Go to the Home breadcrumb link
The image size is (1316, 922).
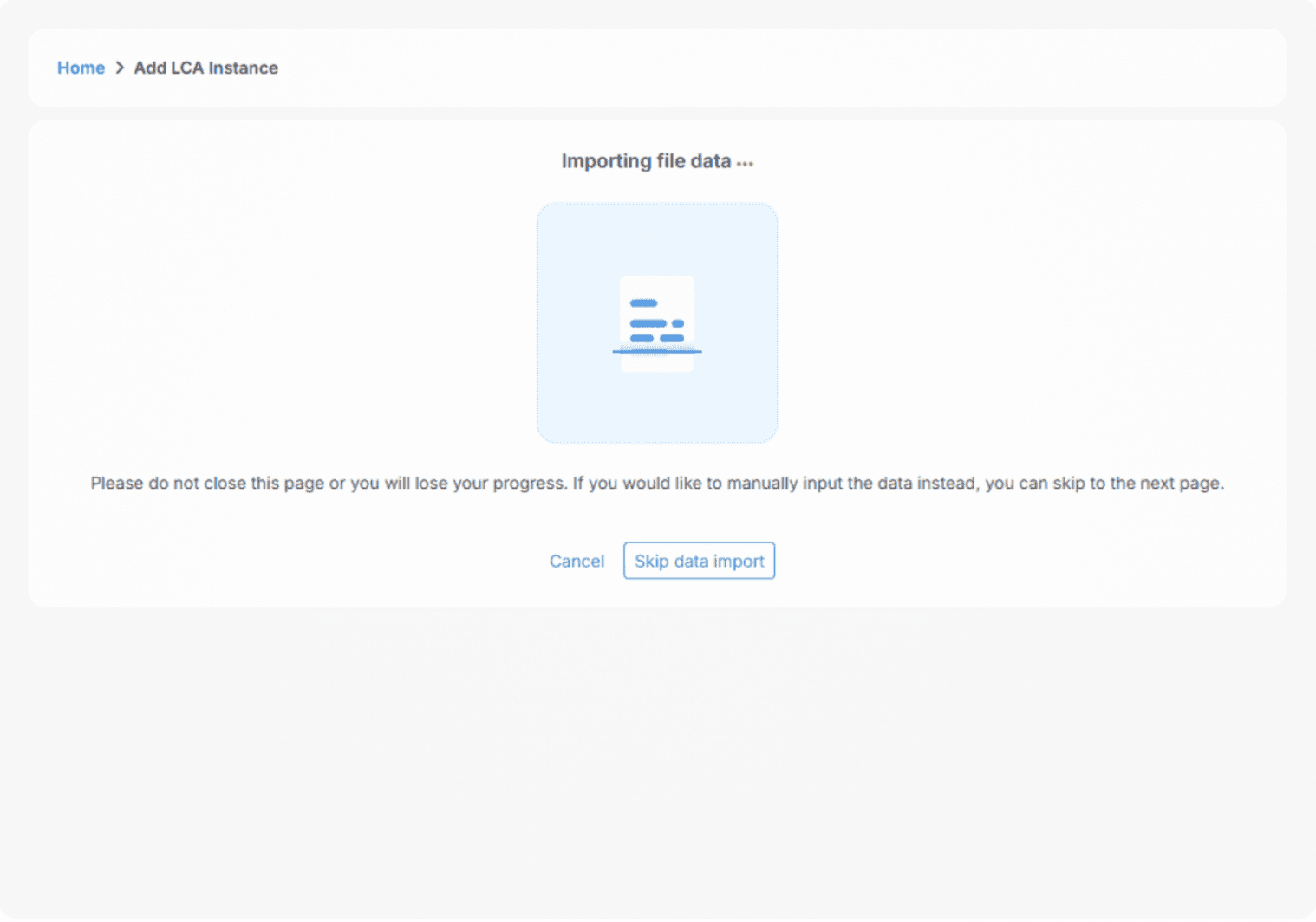tap(81, 68)
